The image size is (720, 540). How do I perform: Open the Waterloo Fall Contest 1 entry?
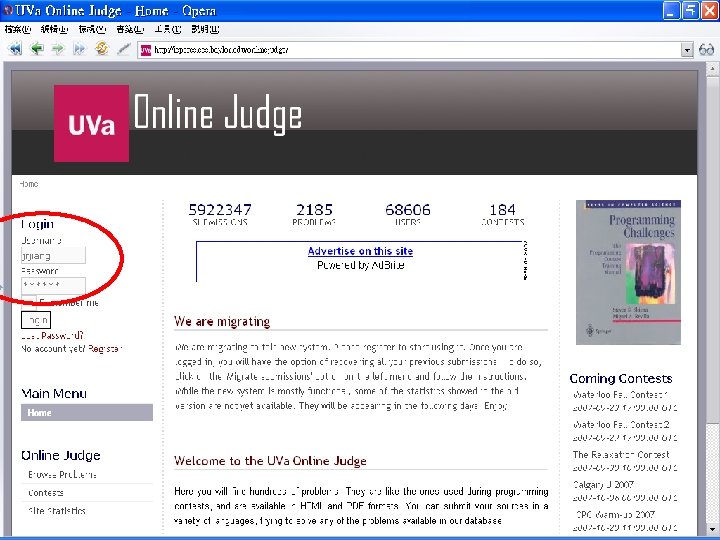click(x=620, y=394)
